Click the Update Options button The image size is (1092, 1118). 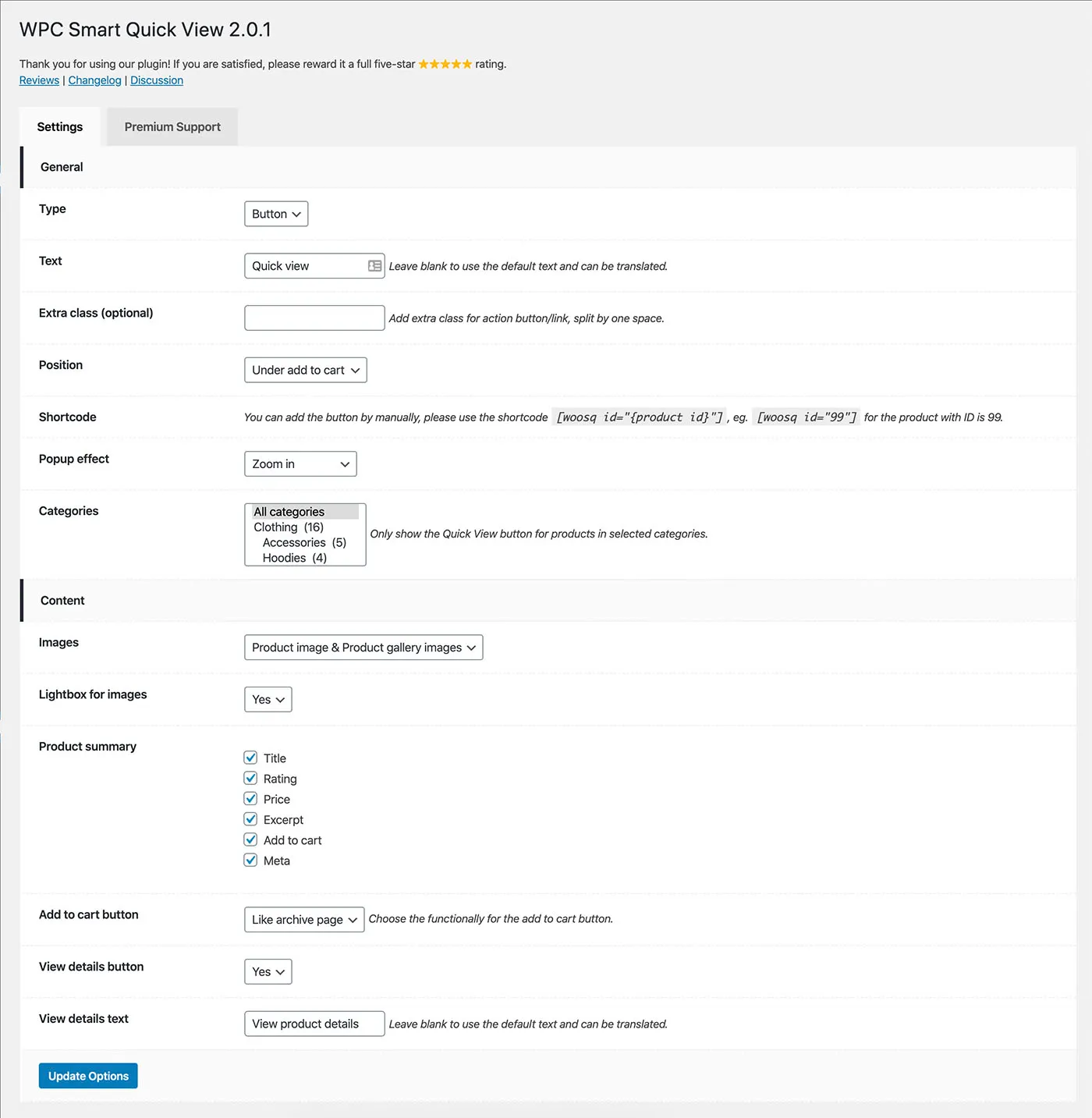coord(88,1076)
